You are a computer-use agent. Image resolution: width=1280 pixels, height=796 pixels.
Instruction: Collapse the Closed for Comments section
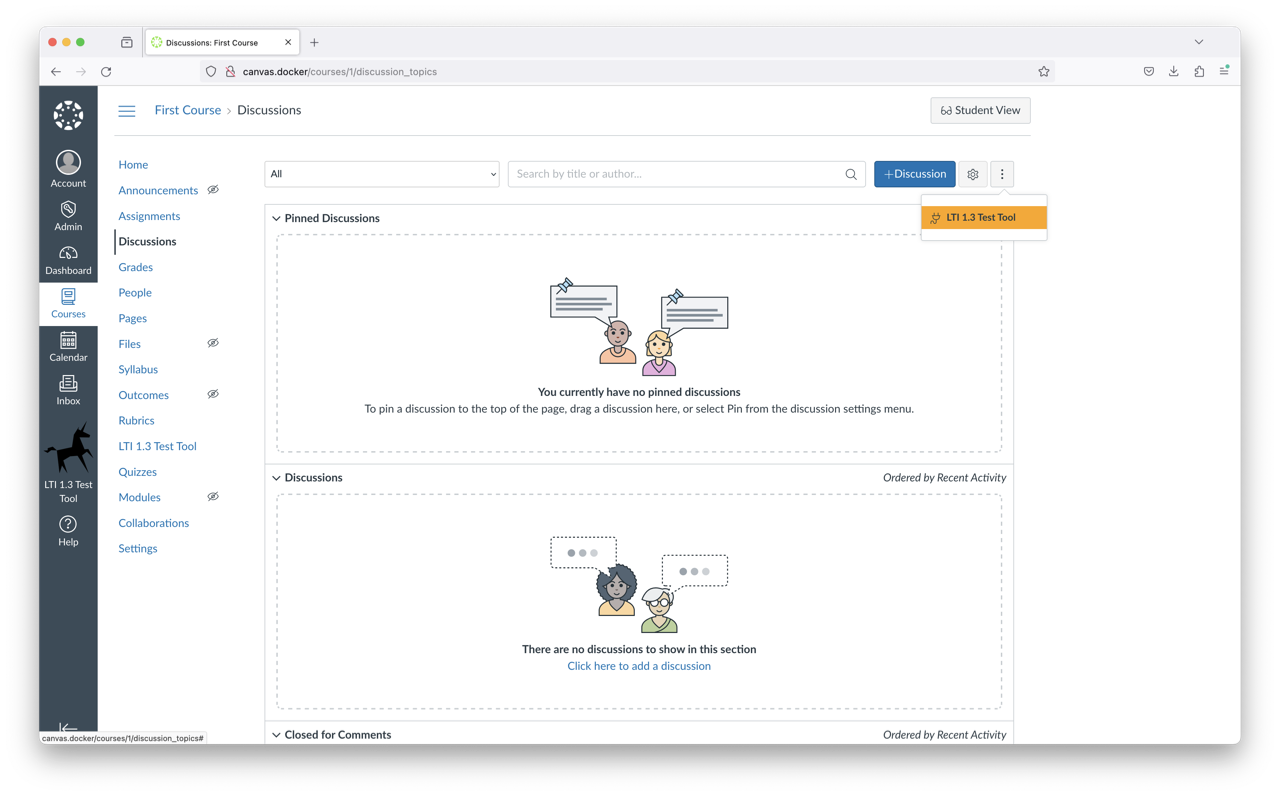(277, 735)
